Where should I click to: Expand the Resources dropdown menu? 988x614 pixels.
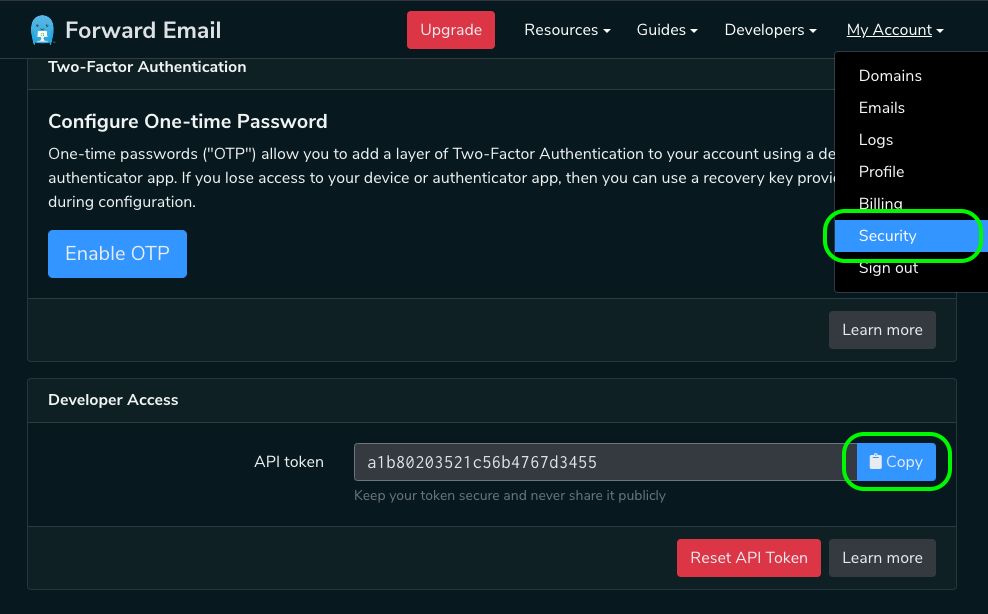pyautogui.click(x=567, y=30)
